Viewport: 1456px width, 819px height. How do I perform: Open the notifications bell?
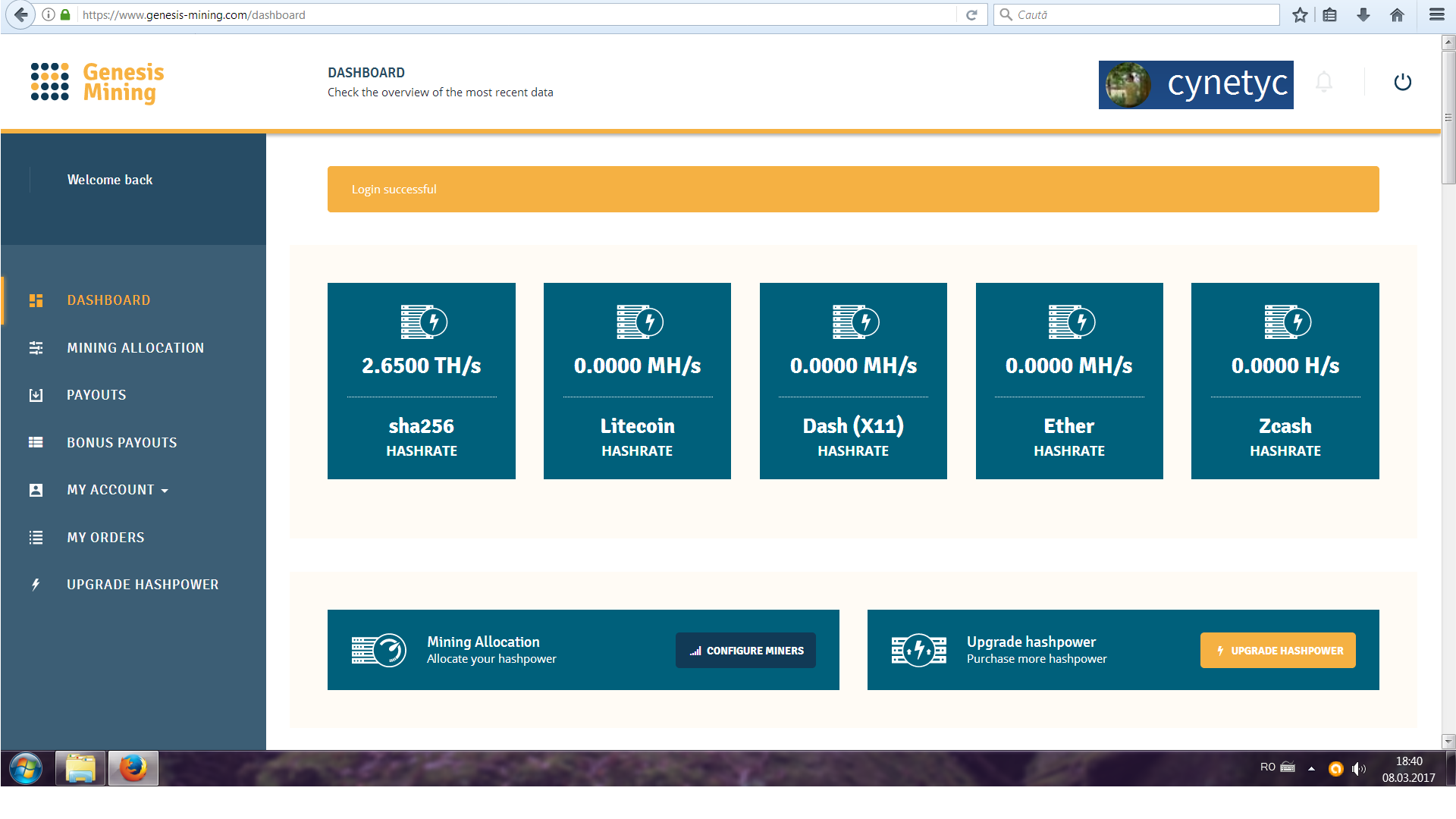[x=1323, y=82]
